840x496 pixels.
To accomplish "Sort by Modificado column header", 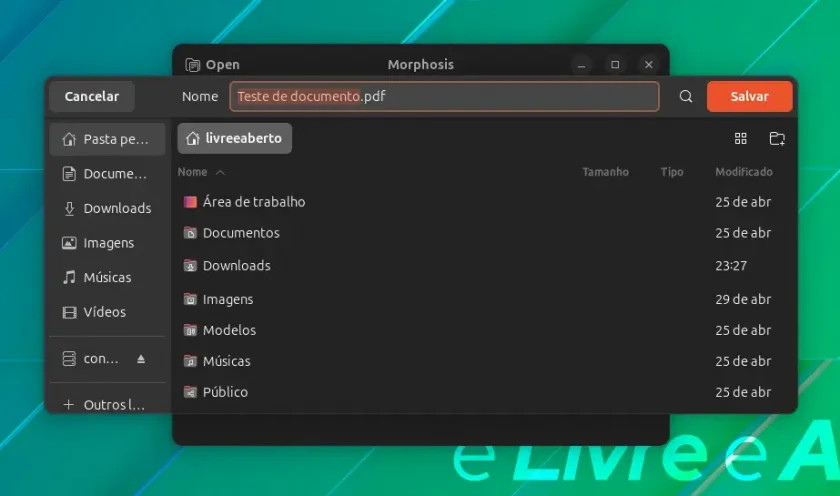I will (744, 172).
